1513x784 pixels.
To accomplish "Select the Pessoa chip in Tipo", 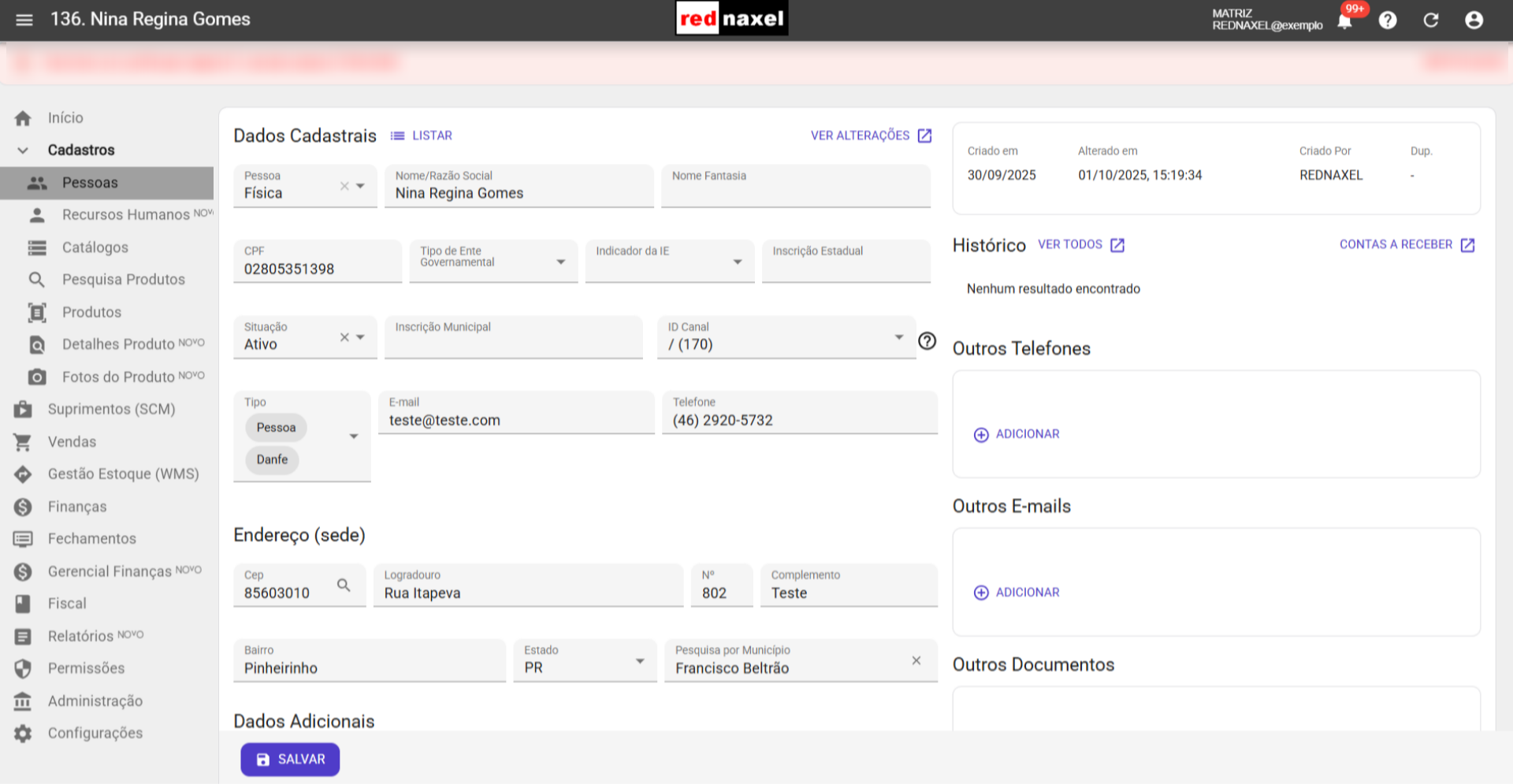I will (x=276, y=428).
